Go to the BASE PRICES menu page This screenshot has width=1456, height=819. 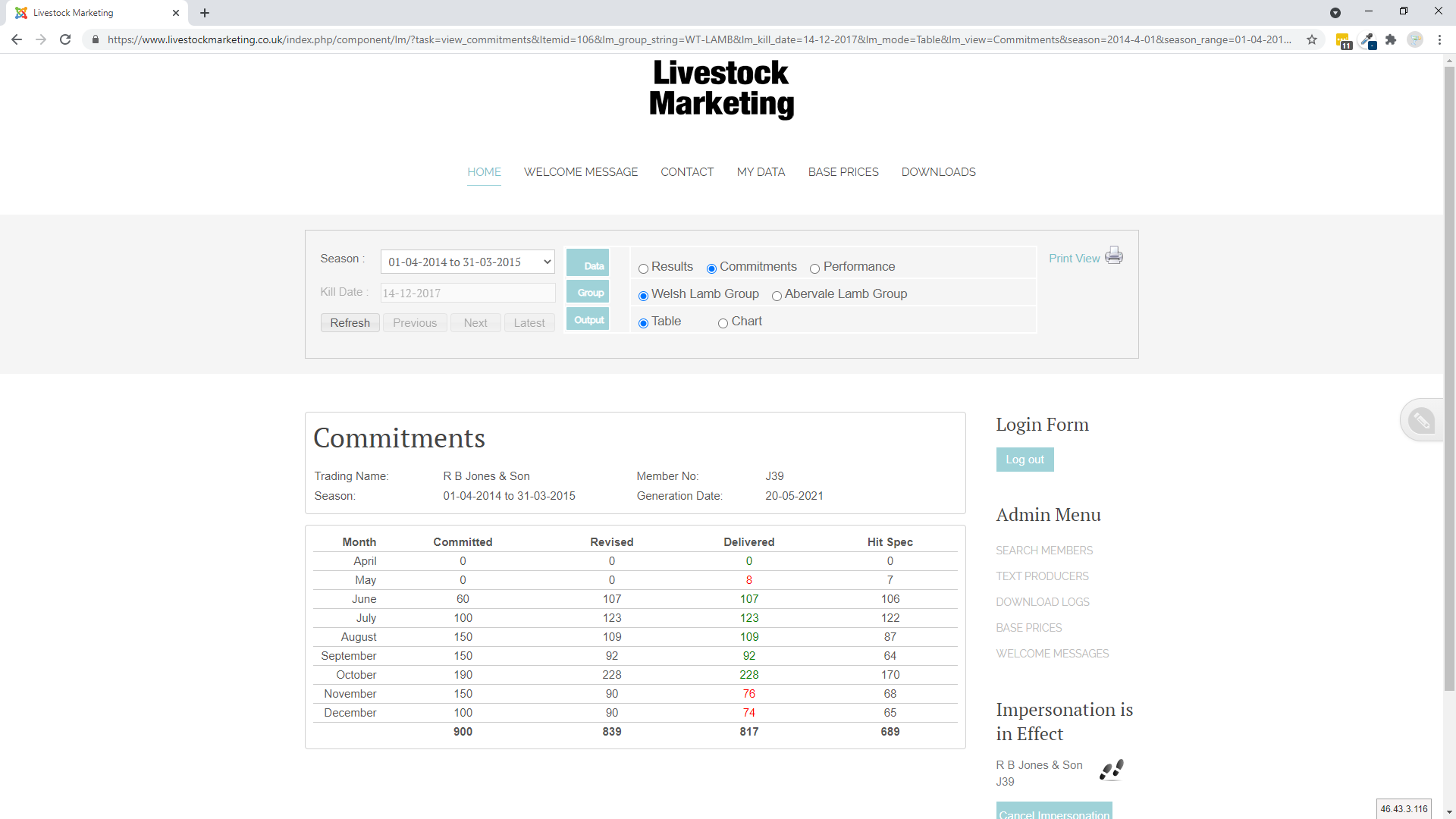pyautogui.click(x=843, y=172)
